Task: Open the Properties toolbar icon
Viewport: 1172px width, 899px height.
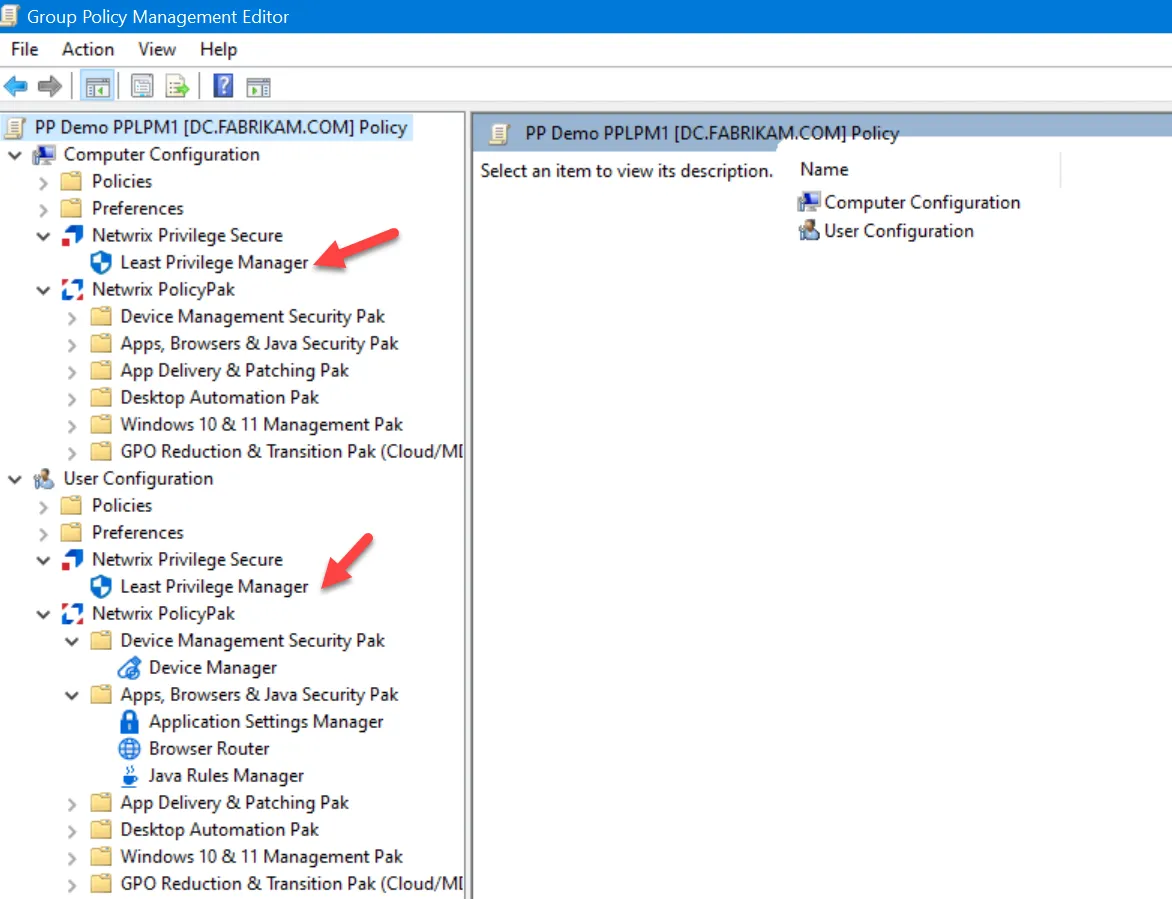Action: pyautogui.click(x=142, y=86)
